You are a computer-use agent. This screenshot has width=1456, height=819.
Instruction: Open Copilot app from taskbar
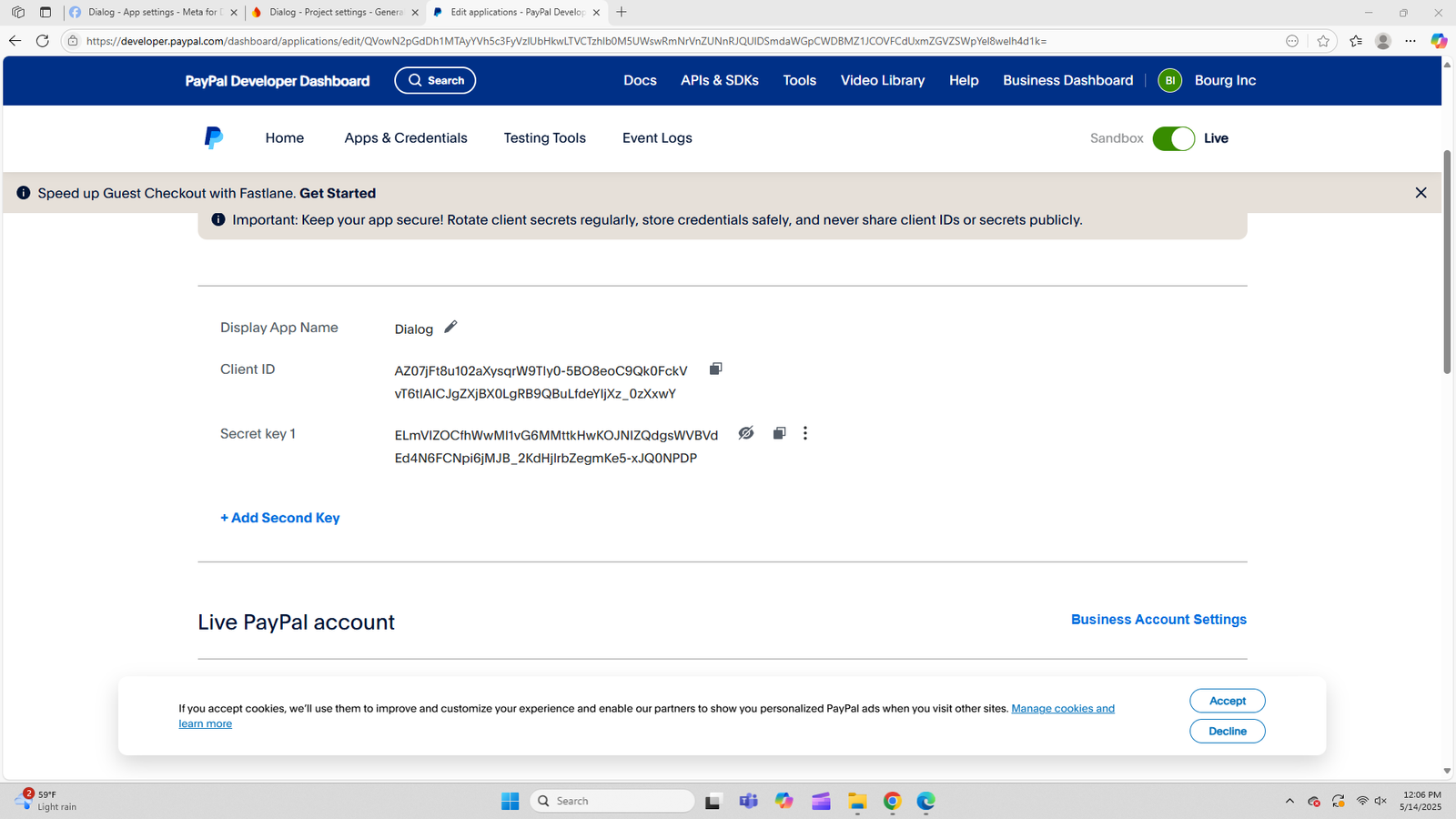pyautogui.click(x=784, y=801)
